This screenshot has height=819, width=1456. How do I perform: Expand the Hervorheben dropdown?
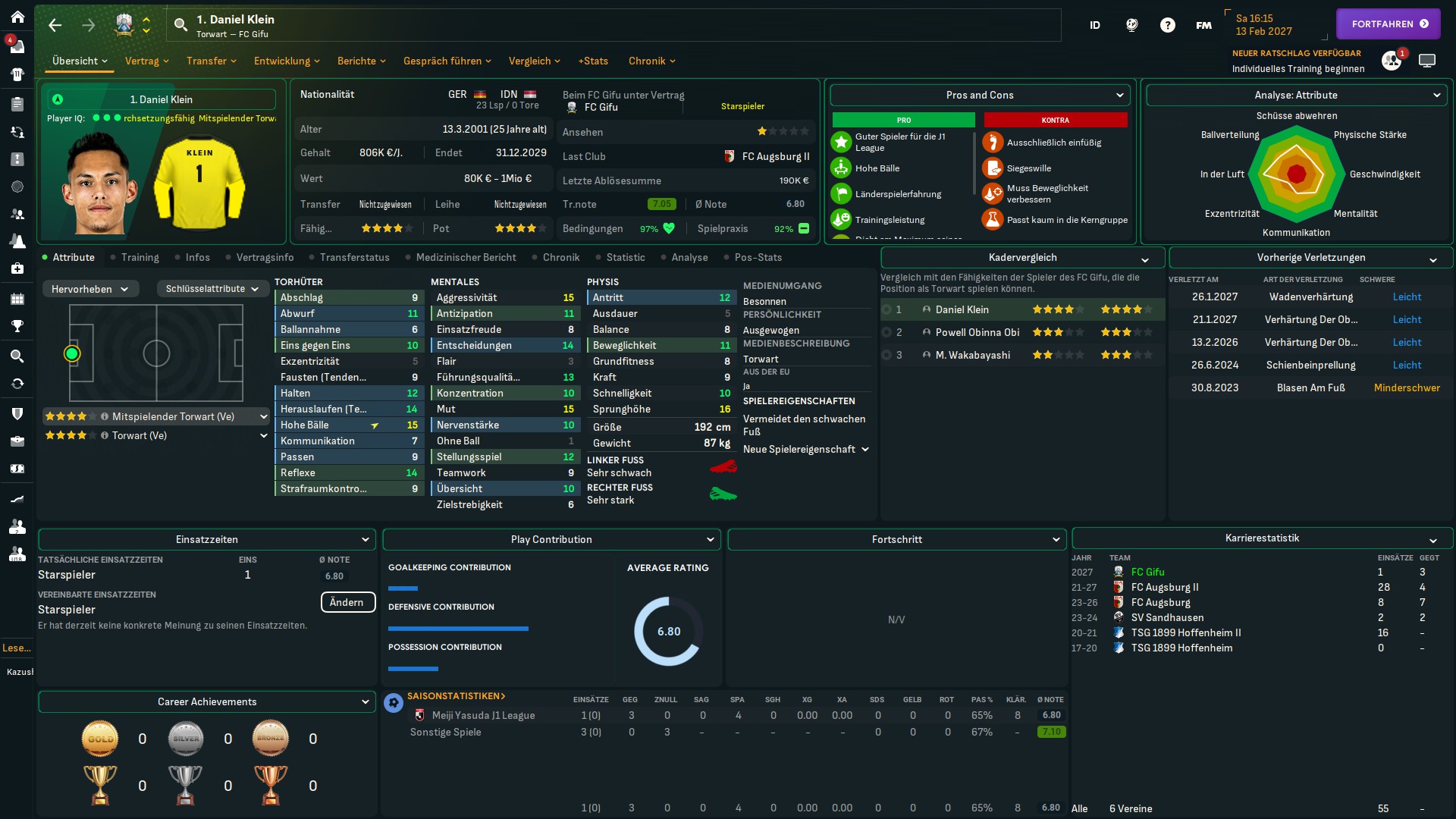tap(89, 289)
